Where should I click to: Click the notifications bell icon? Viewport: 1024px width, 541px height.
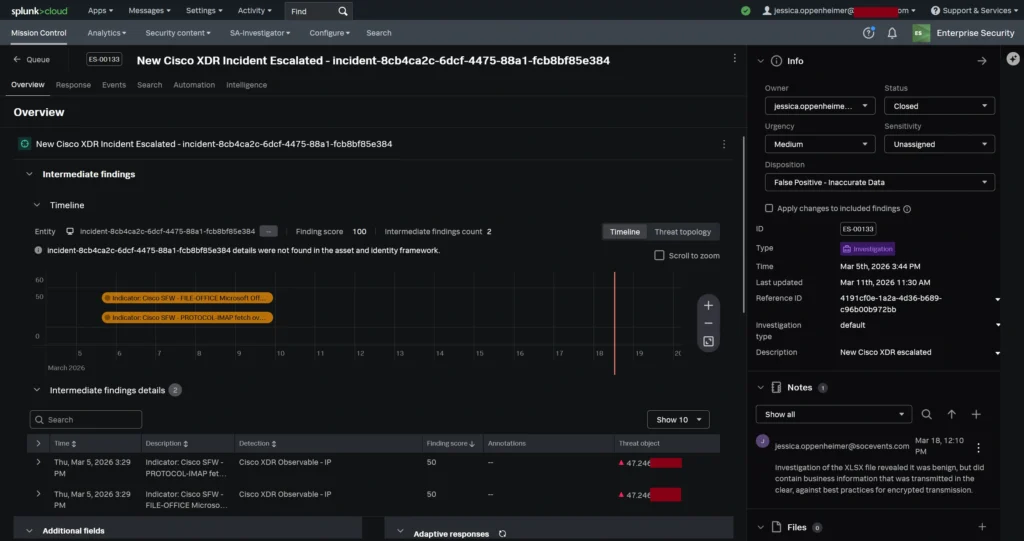[892, 33]
